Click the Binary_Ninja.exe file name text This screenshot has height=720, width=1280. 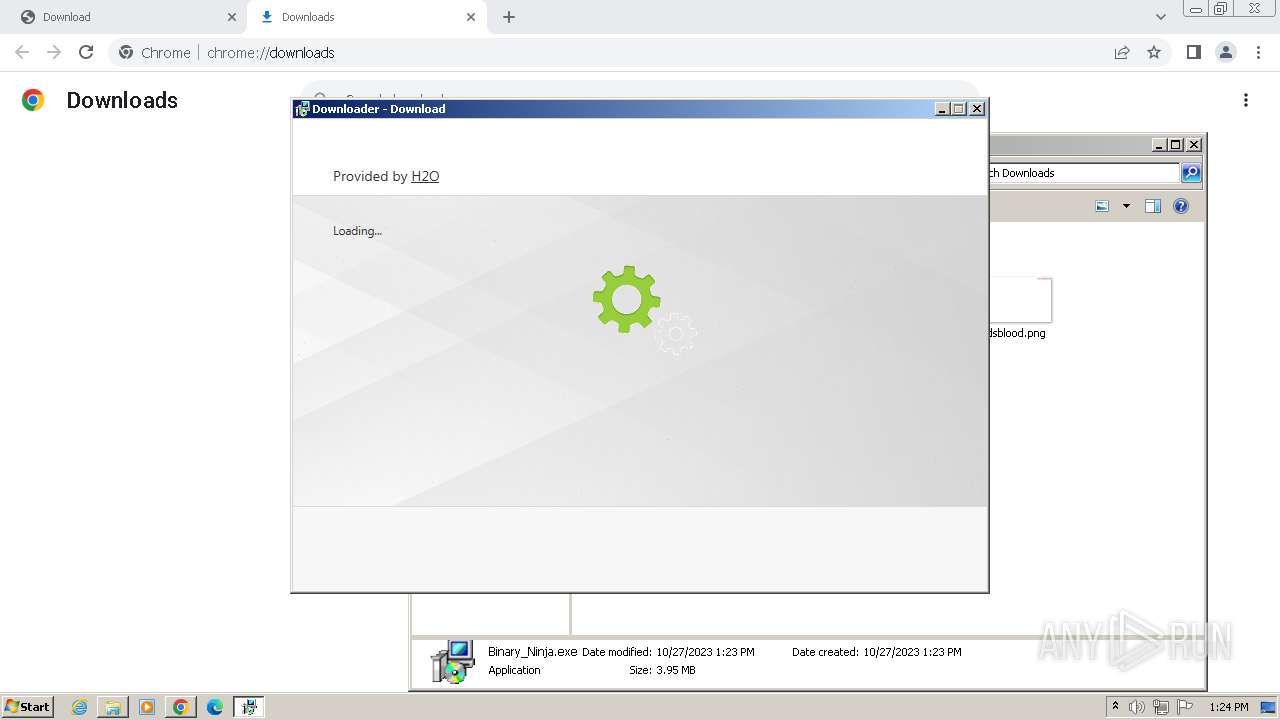click(533, 651)
